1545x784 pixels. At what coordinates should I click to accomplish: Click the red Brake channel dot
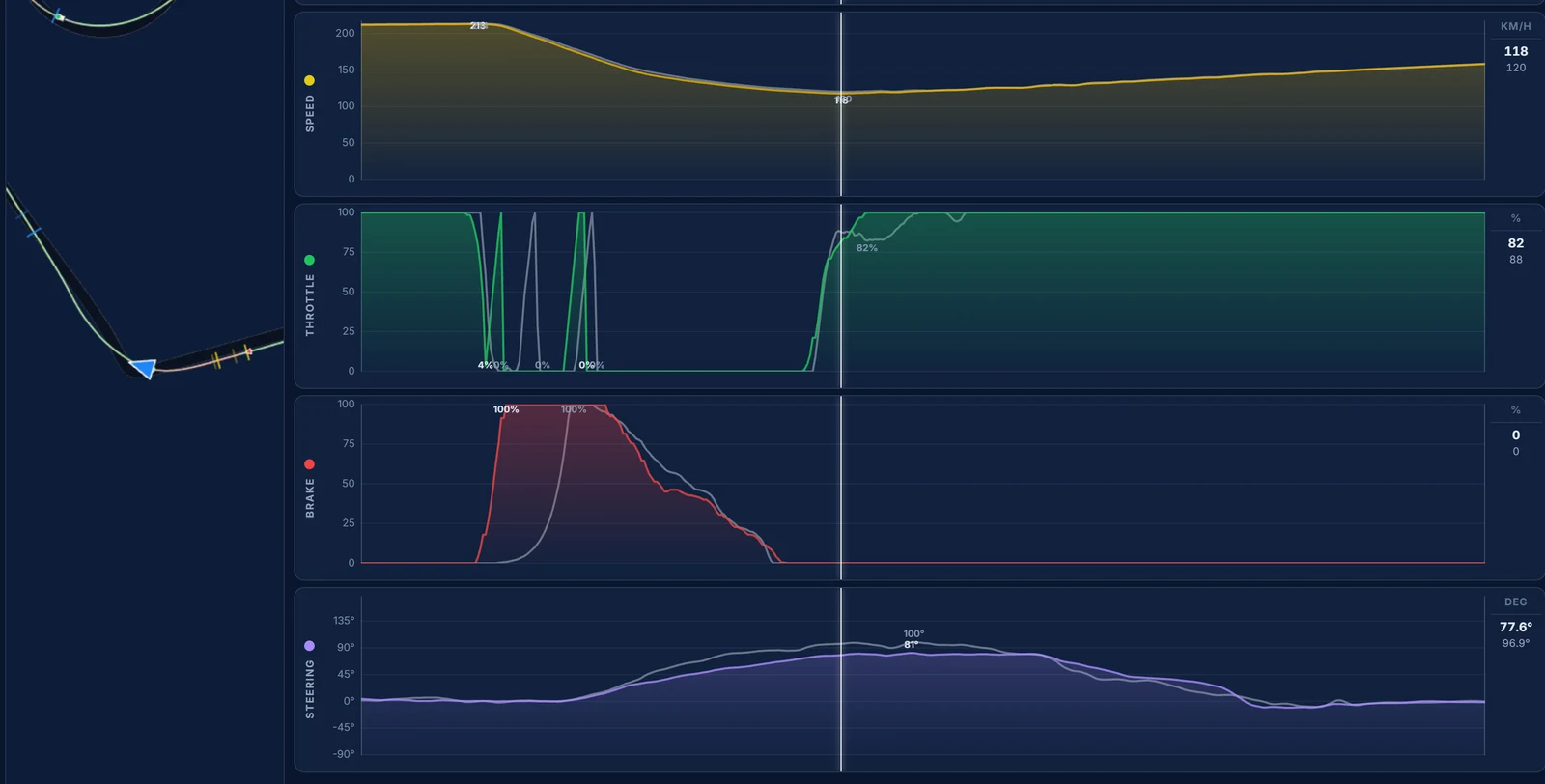[309, 464]
